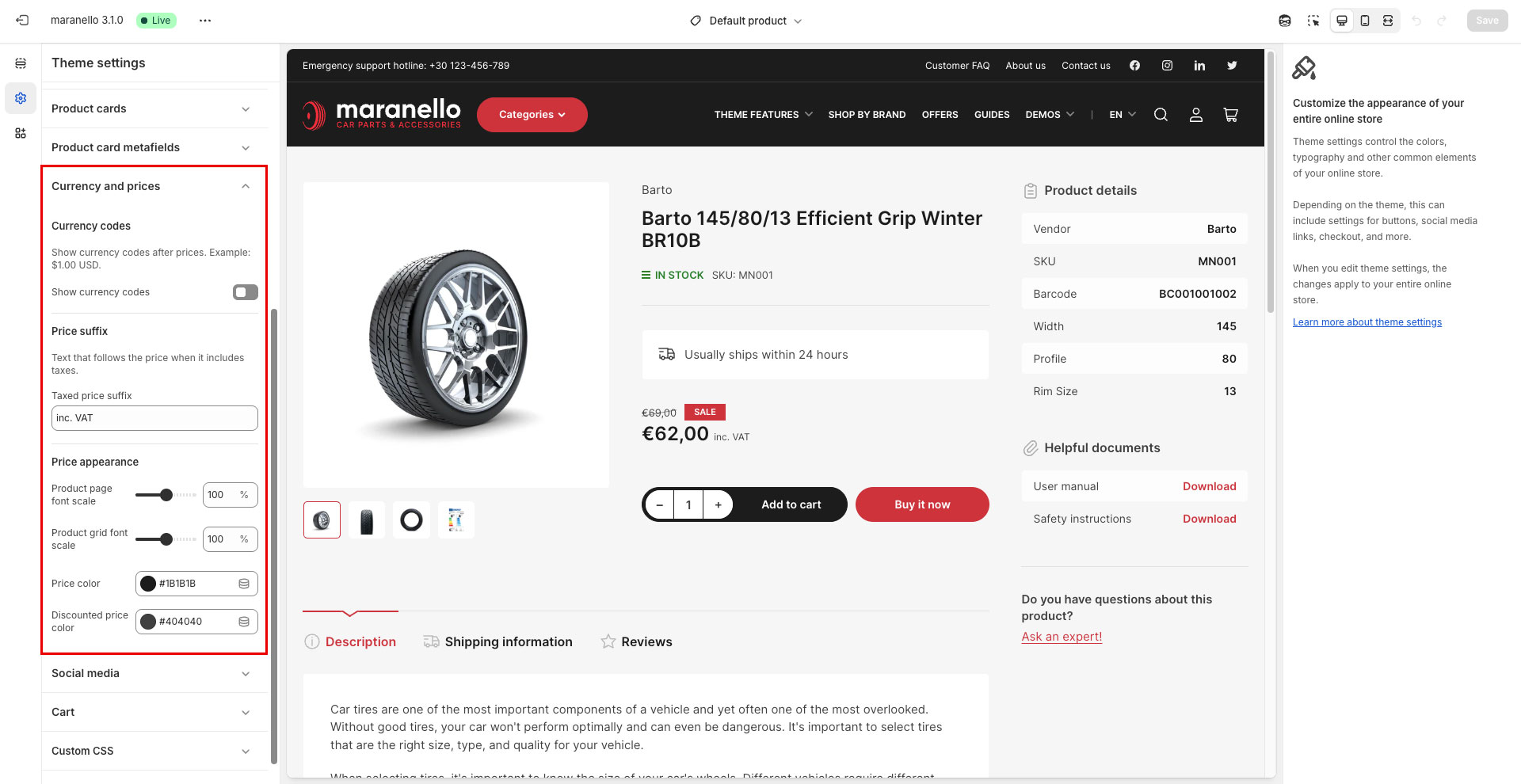Open the Reviews tab

(646, 641)
